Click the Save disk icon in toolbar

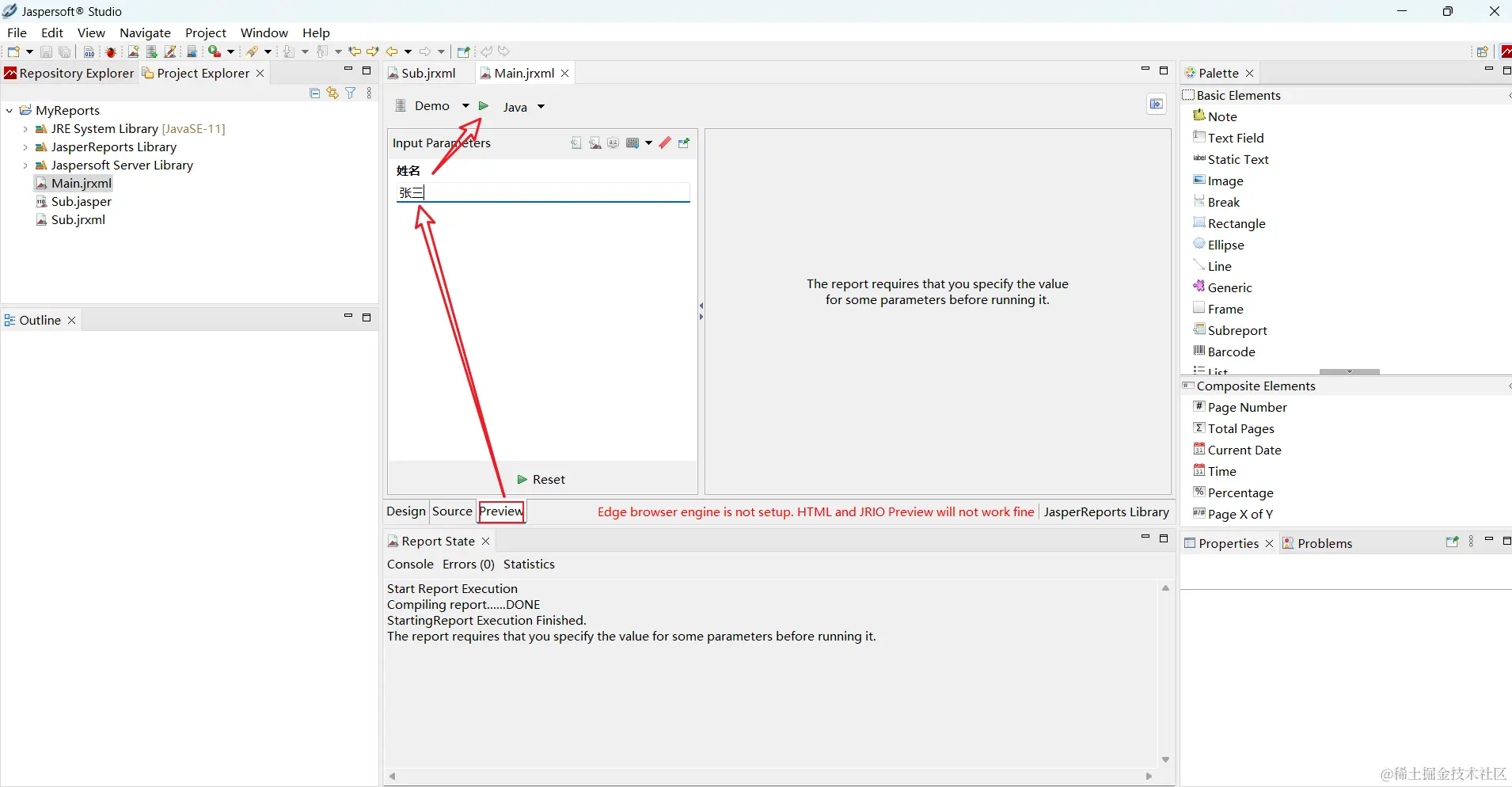46,52
